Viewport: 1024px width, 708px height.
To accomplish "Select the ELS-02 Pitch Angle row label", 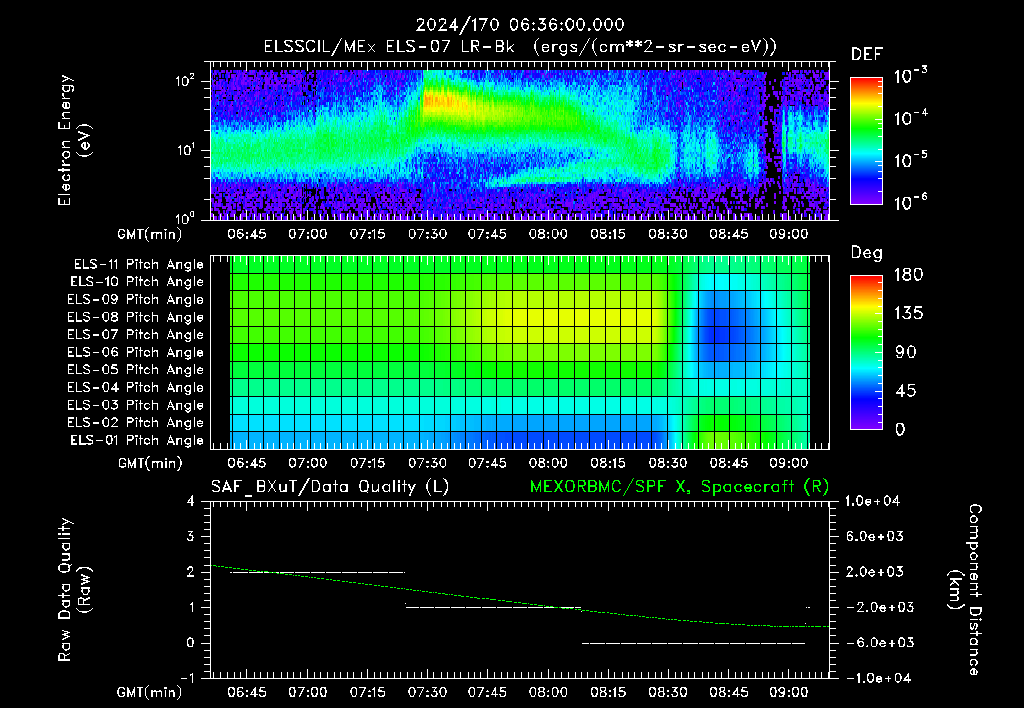I will [135, 423].
